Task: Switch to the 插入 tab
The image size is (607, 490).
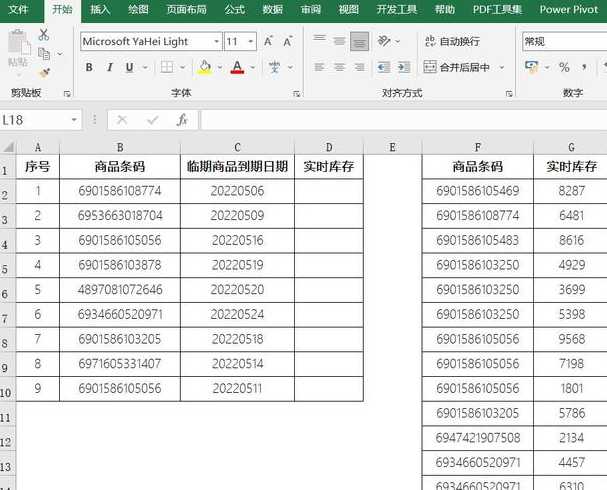Action: point(100,9)
